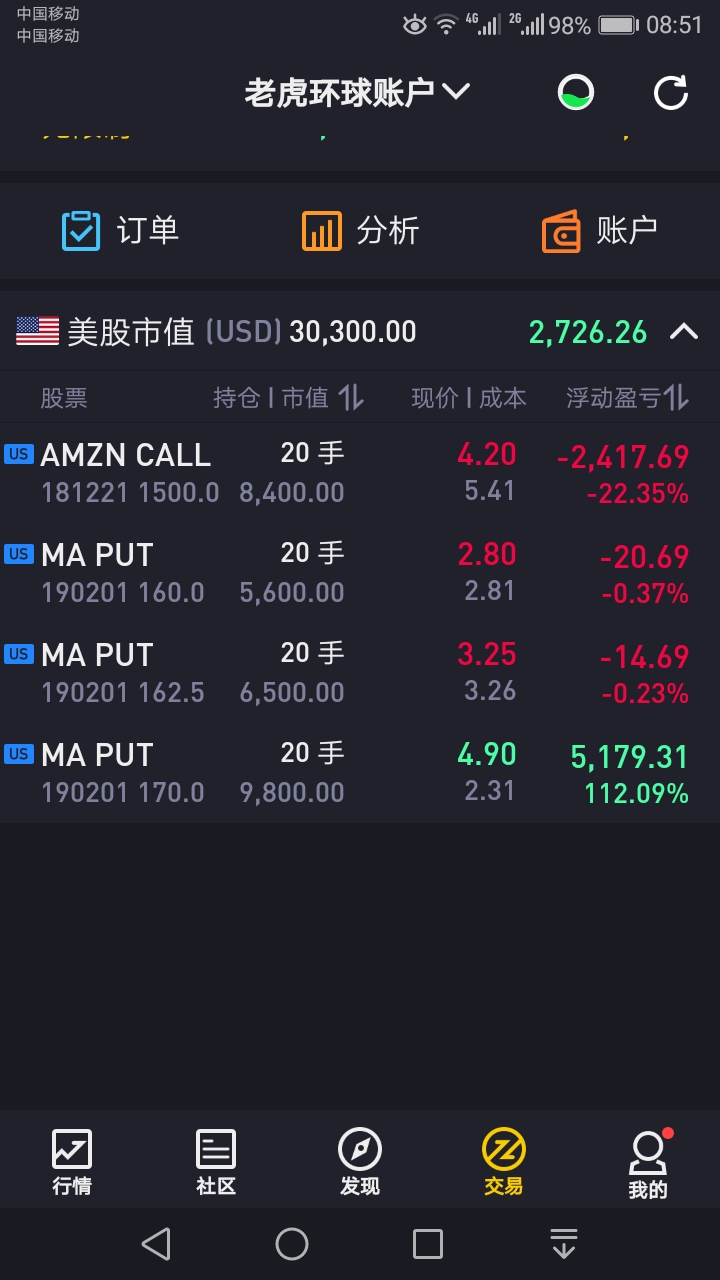This screenshot has width=720, height=1280.
Task: Switch to the 社区 tab
Action: pyautogui.click(x=216, y=1162)
